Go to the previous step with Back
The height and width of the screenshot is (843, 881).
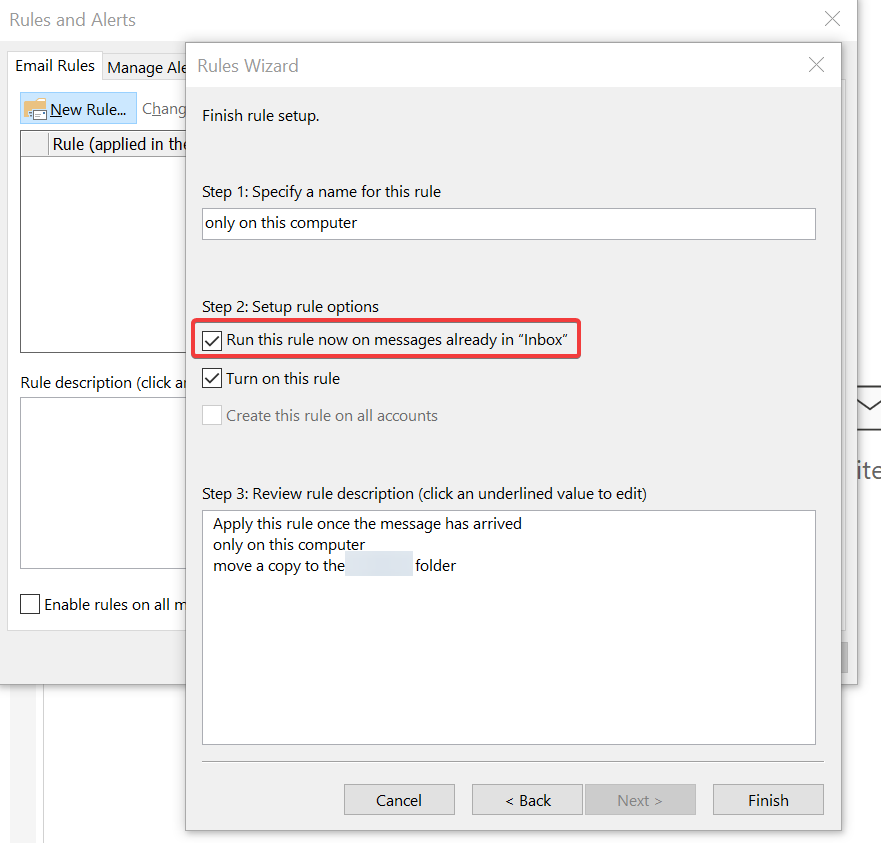(x=527, y=800)
